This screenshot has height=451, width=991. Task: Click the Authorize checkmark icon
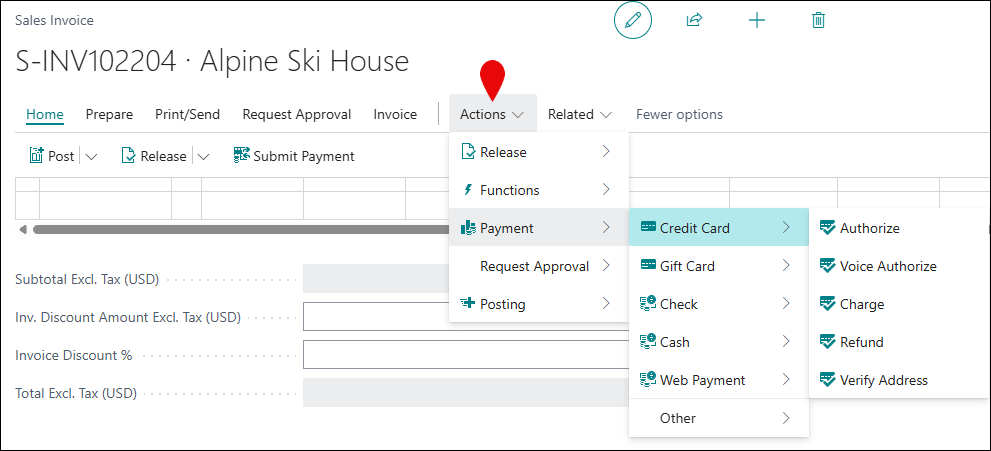pos(827,227)
